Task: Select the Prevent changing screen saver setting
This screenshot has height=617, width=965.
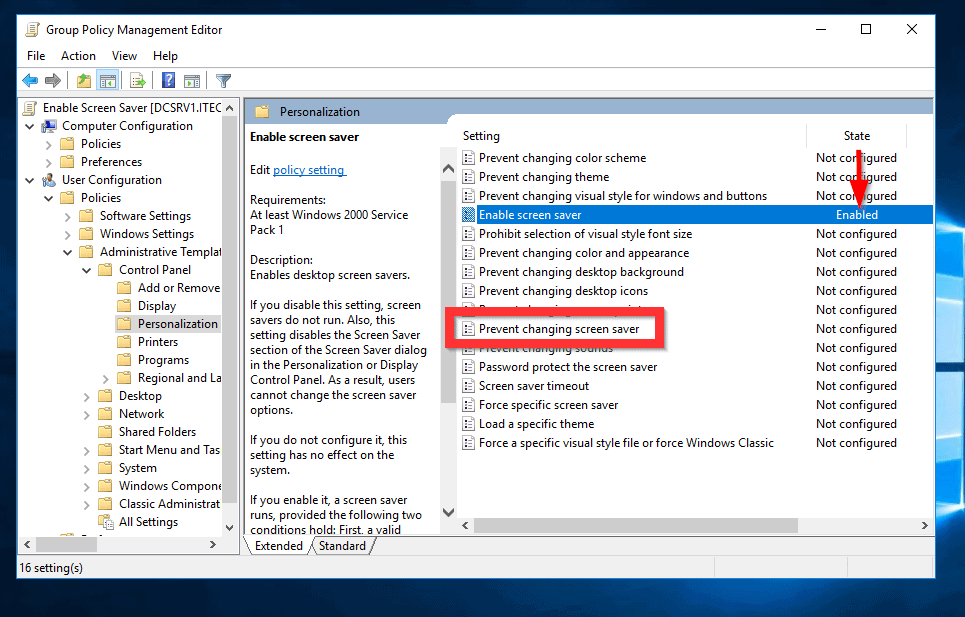Action: pos(559,328)
